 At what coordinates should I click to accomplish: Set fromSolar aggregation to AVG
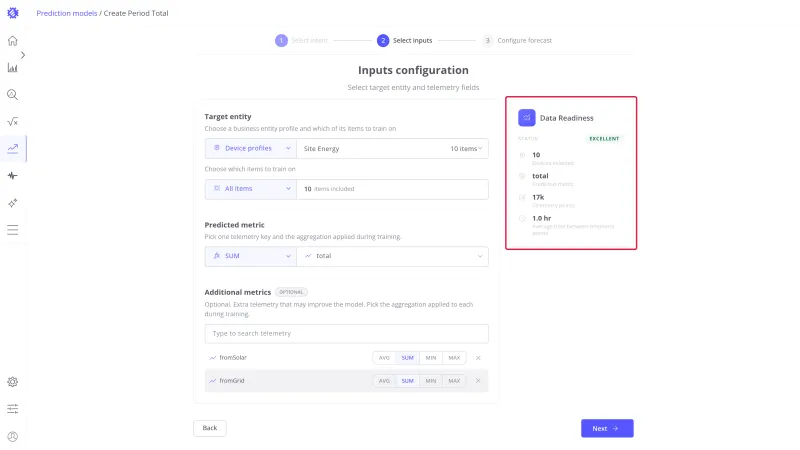coord(384,358)
